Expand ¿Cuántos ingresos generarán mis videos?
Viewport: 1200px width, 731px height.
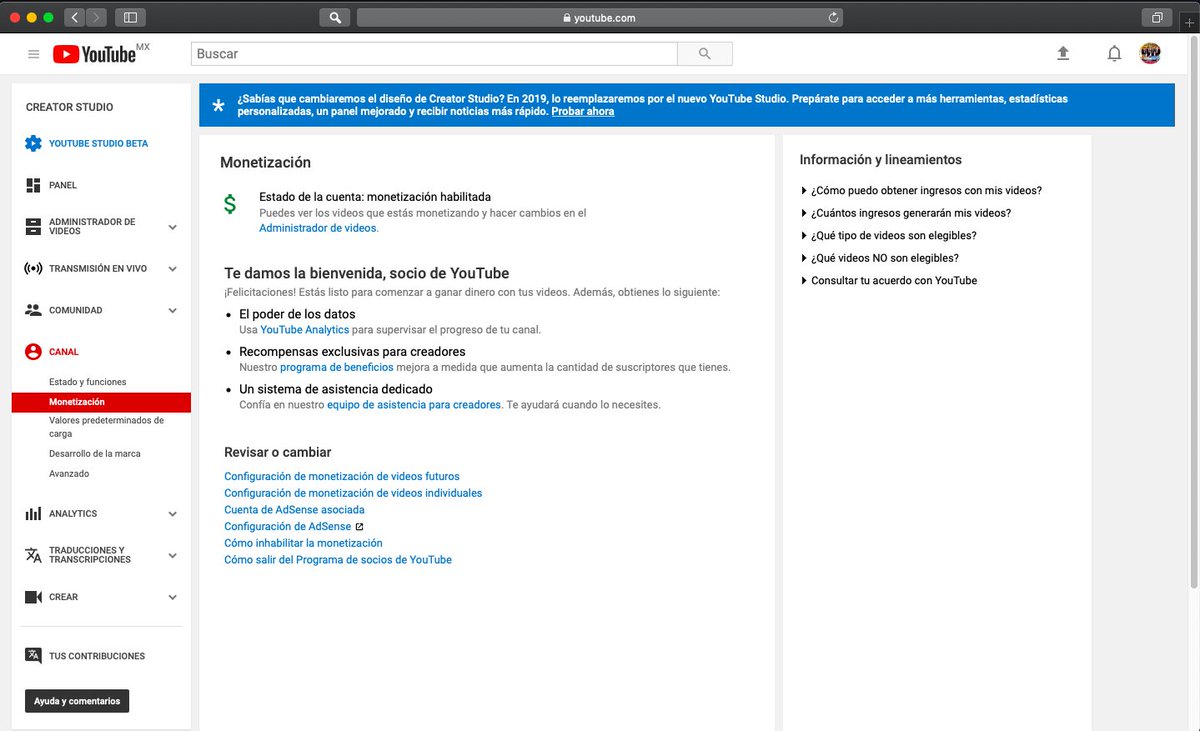[906, 213]
